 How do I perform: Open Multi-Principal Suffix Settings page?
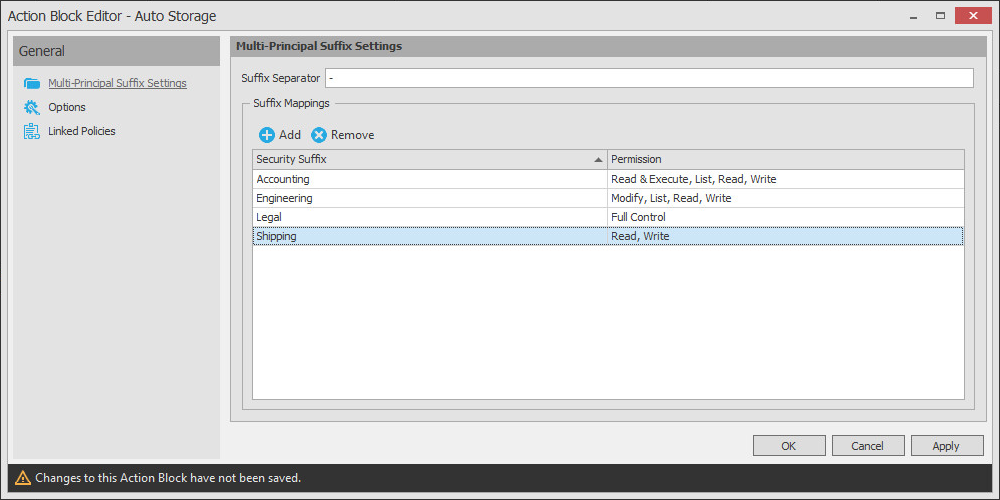coord(117,84)
